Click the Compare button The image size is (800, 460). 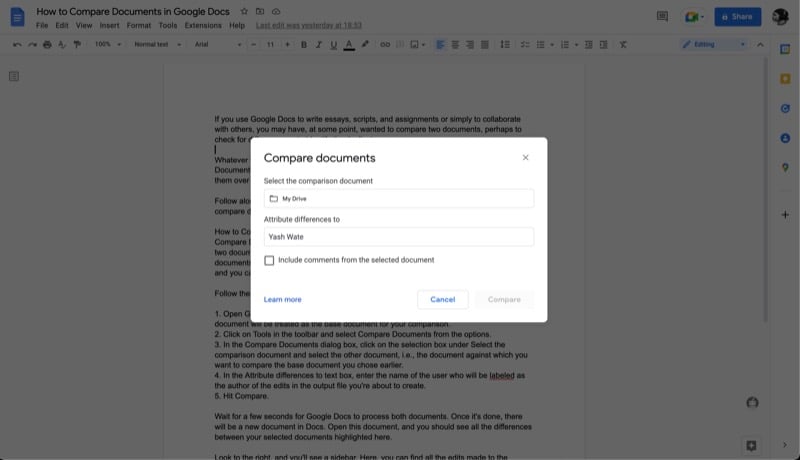504,299
